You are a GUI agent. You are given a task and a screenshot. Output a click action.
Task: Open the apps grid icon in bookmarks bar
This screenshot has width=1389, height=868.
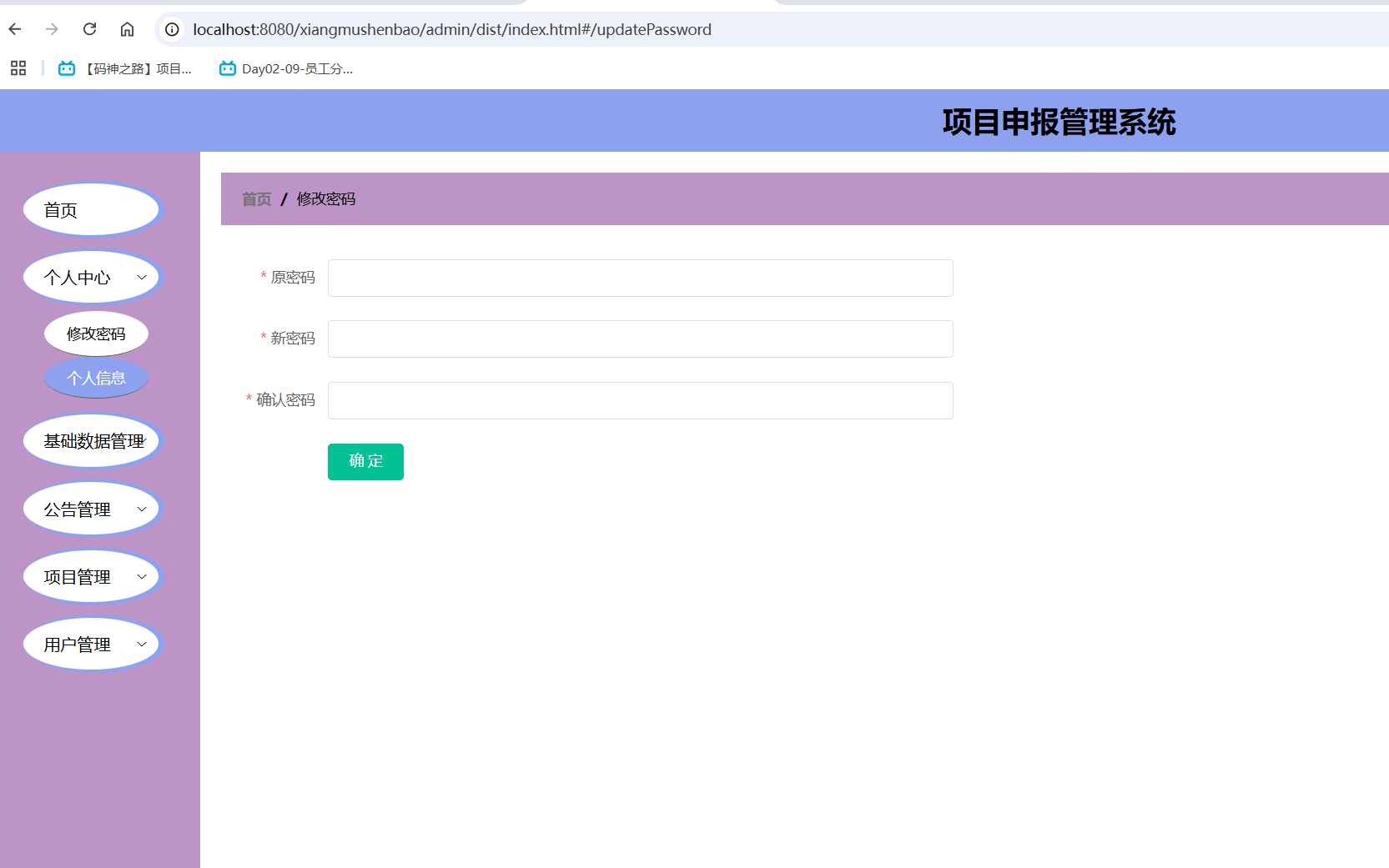(x=18, y=68)
